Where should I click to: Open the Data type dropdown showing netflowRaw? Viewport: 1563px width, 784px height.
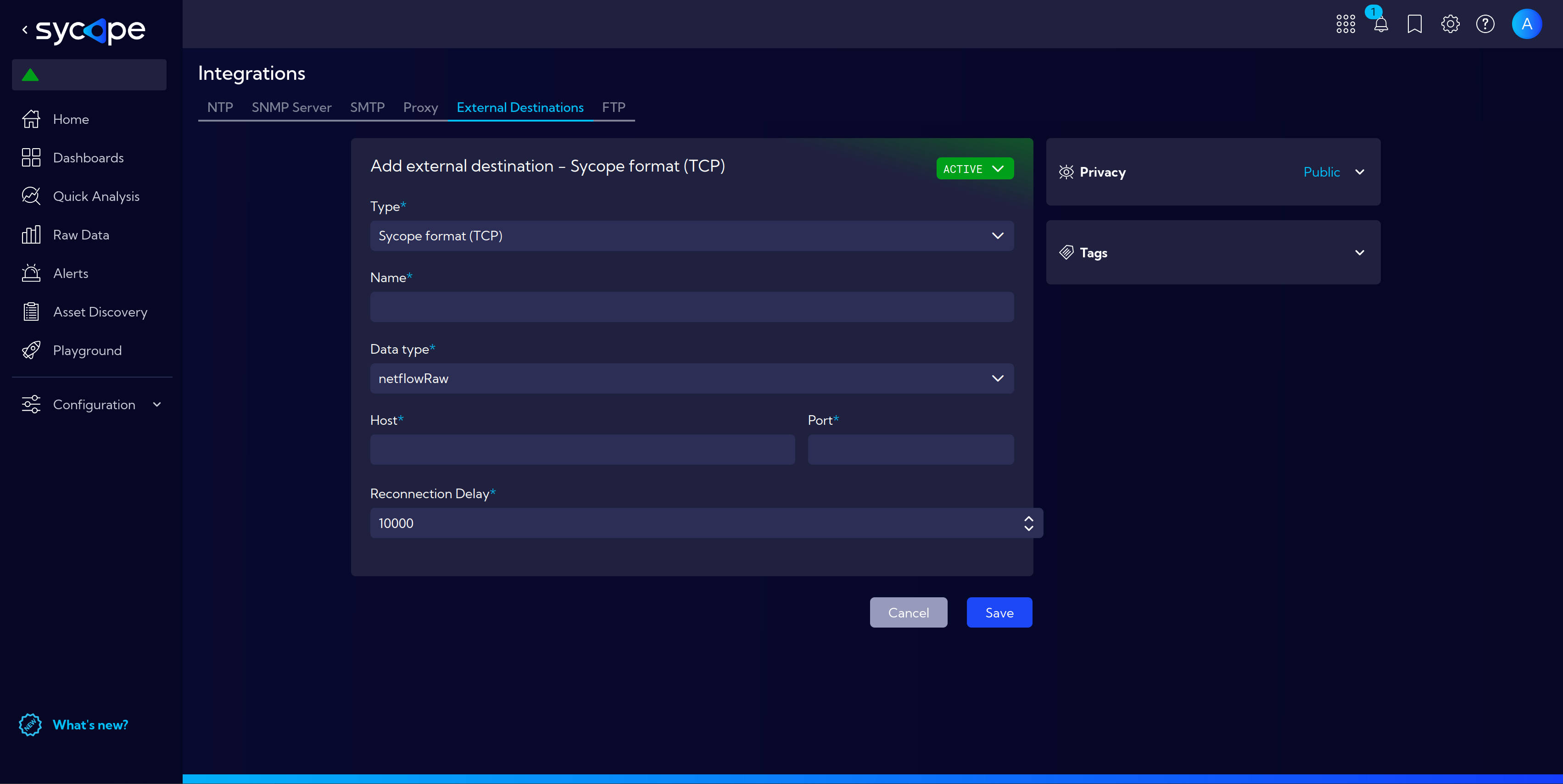692,378
